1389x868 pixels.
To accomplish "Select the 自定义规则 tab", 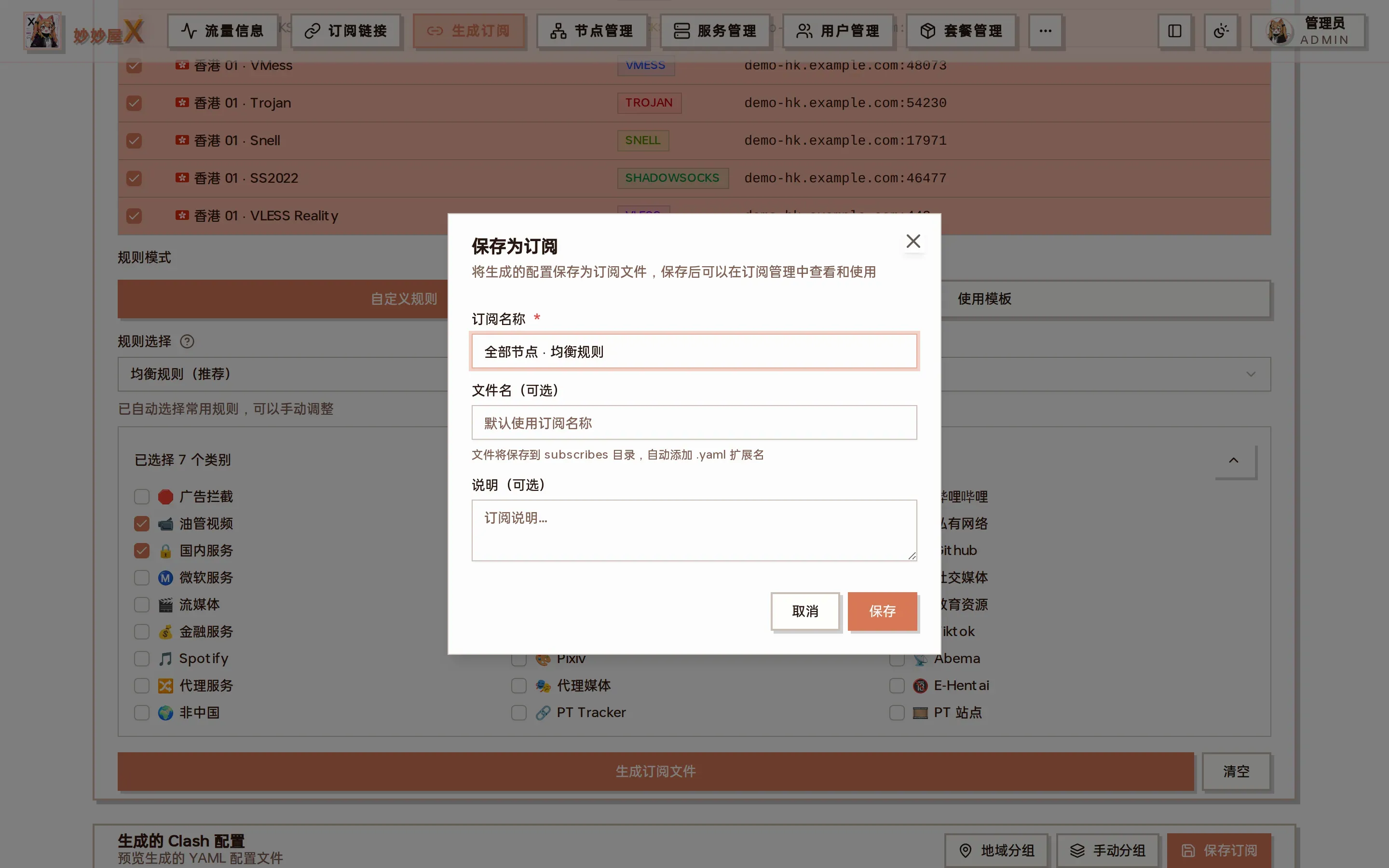I will click(404, 298).
